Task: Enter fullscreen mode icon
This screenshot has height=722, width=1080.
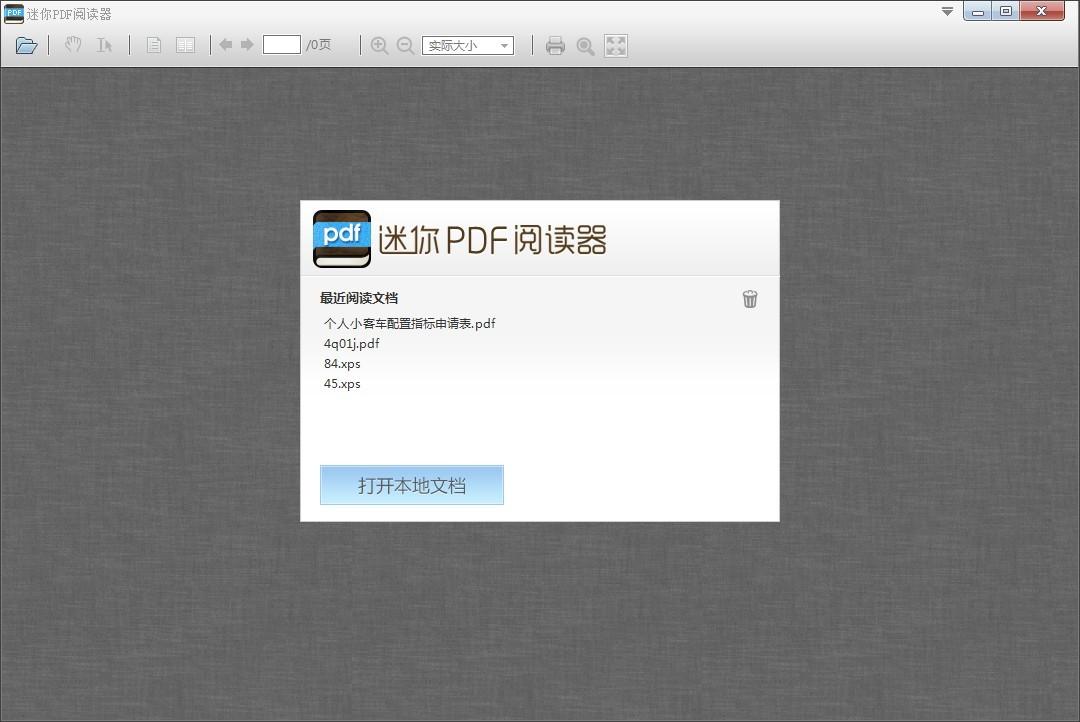Action: [616, 45]
